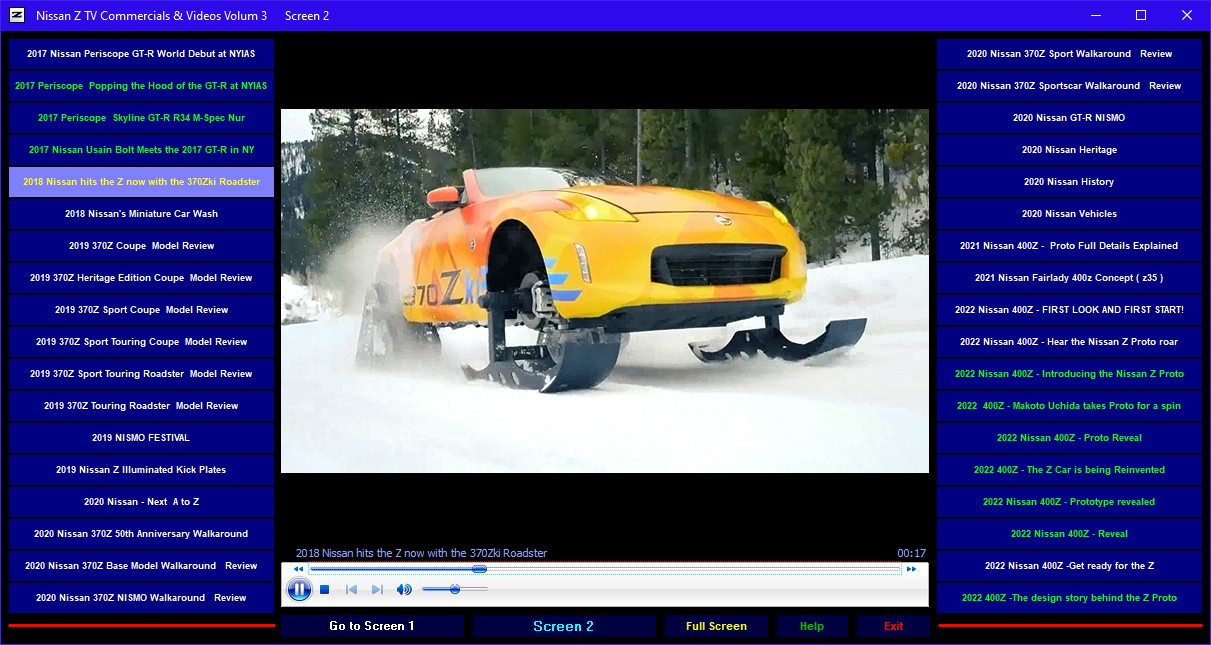Click the app Z logo in title bar
Image resolution: width=1211 pixels, height=645 pixels.
pos(17,15)
